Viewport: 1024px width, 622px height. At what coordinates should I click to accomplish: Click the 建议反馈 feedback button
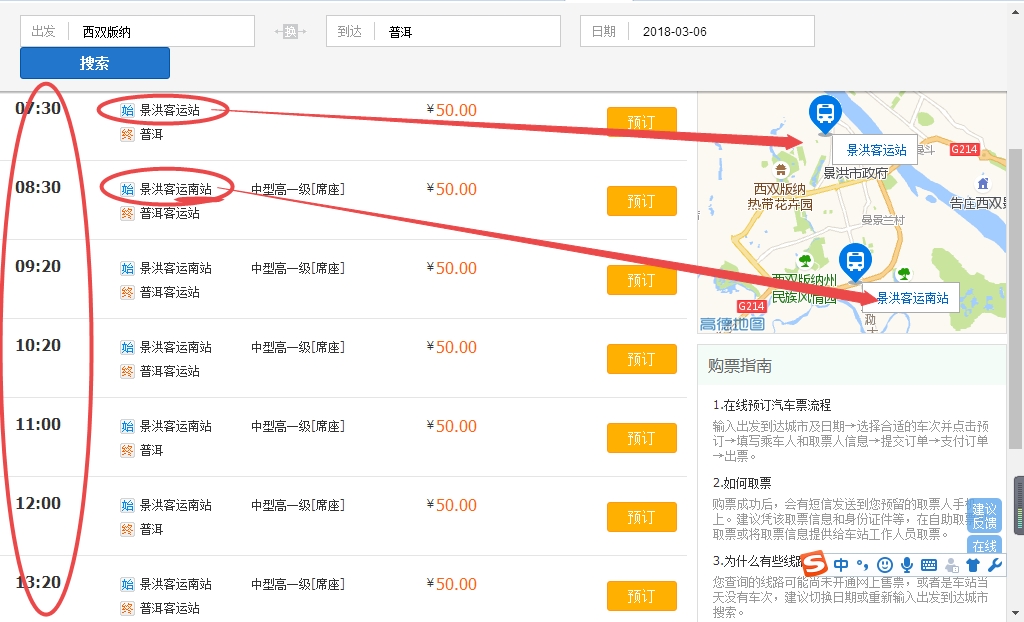(x=984, y=516)
